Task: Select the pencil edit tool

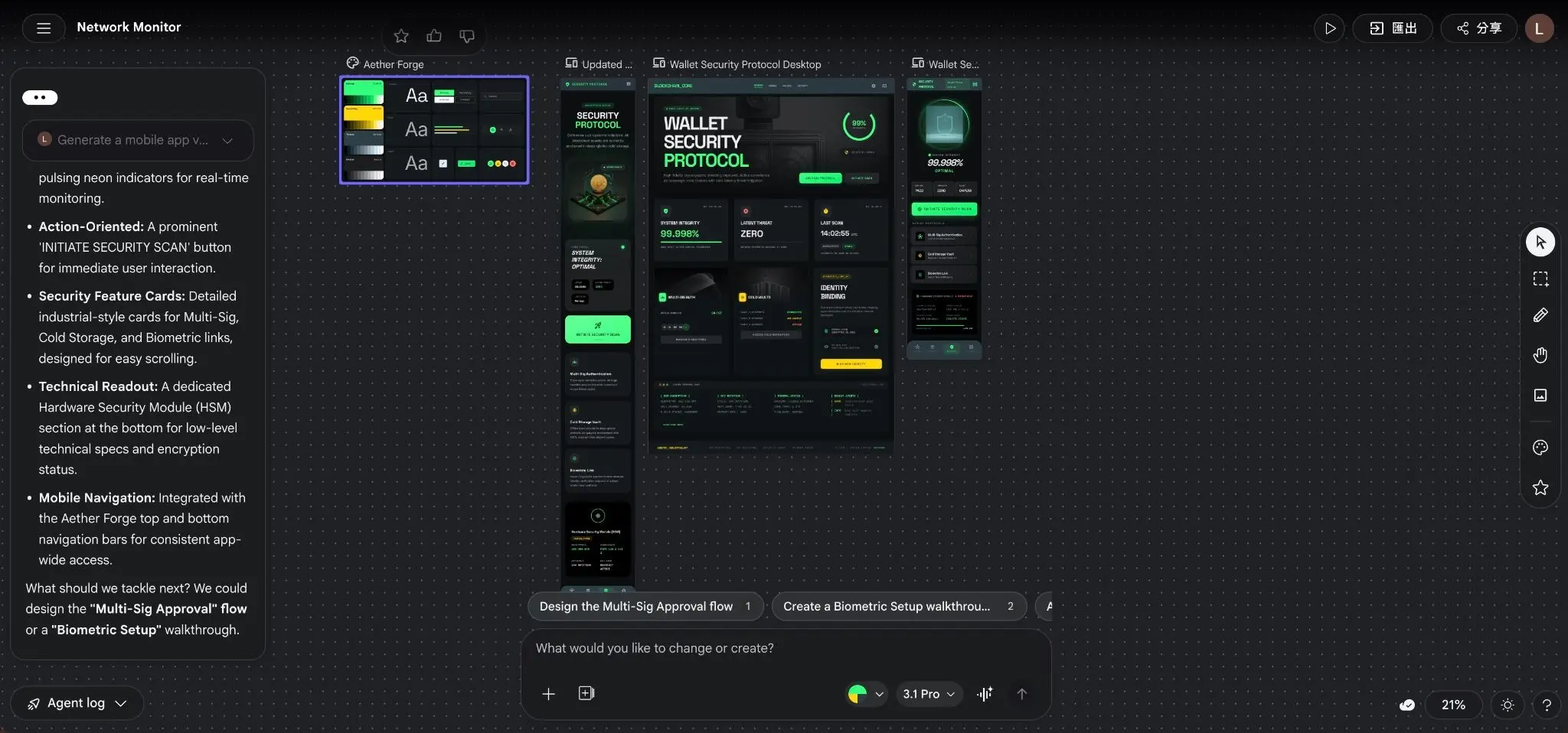Action: tap(1540, 315)
